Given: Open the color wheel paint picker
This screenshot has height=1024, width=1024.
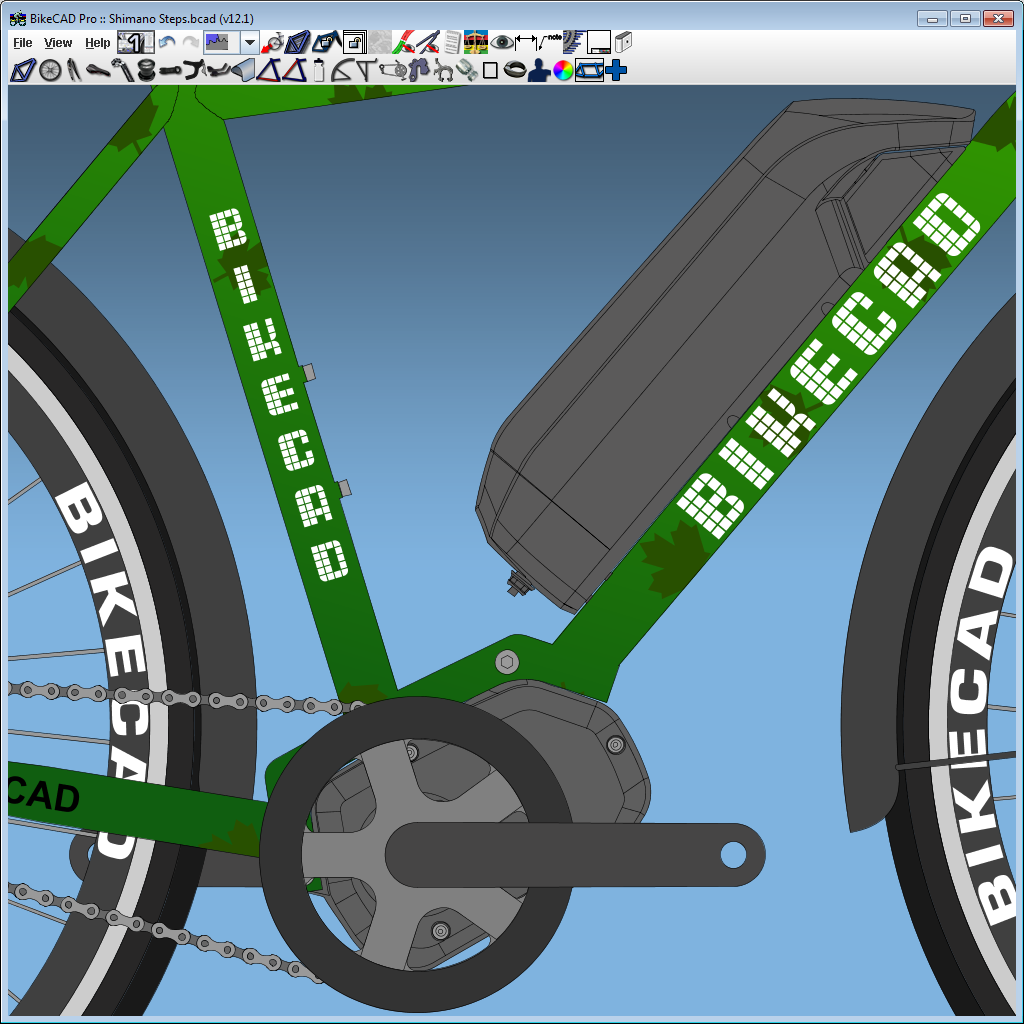Looking at the screenshot, I should 563,70.
